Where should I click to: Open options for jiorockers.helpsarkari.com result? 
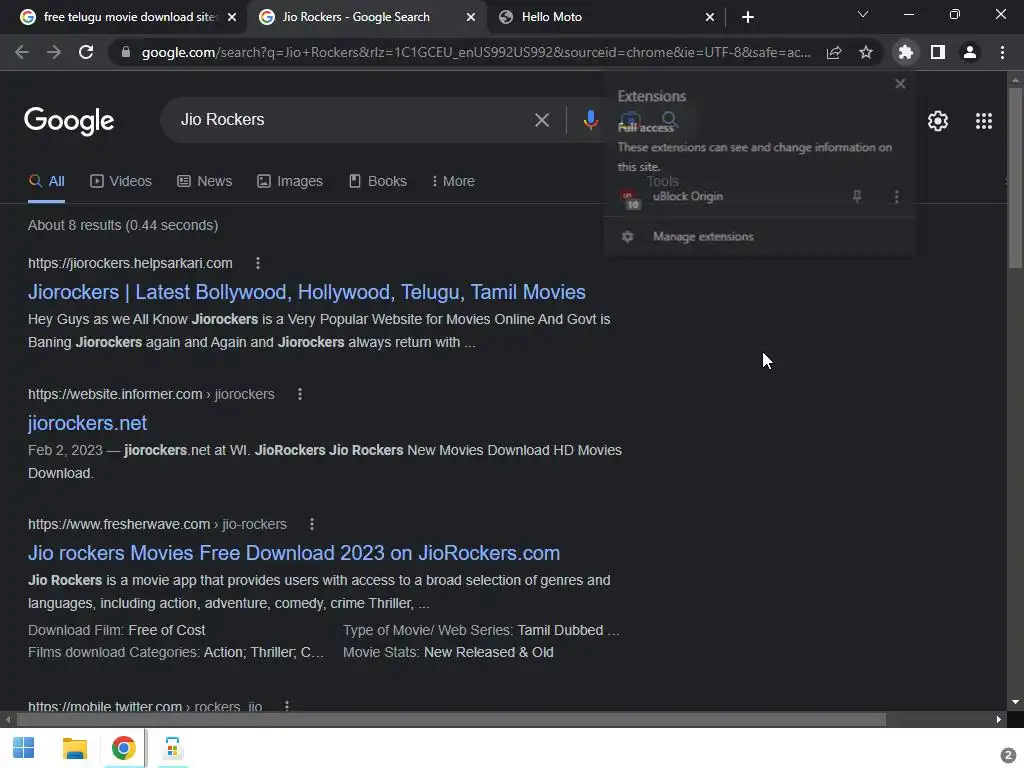pos(258,263)
